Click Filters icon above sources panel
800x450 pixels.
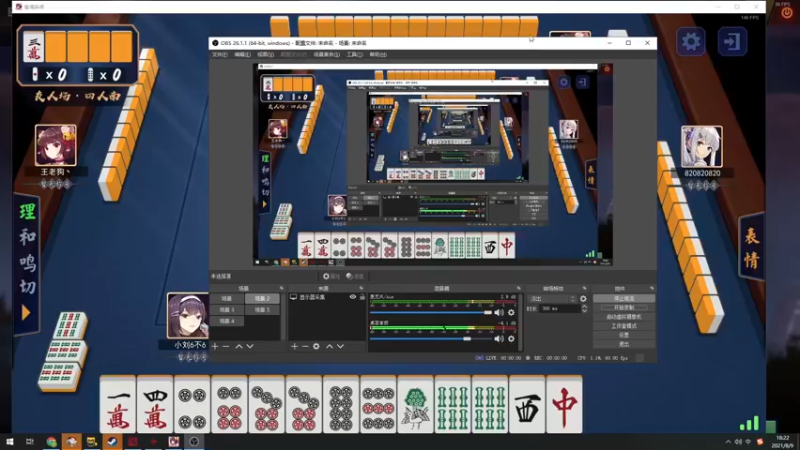(x=355, y=276)
